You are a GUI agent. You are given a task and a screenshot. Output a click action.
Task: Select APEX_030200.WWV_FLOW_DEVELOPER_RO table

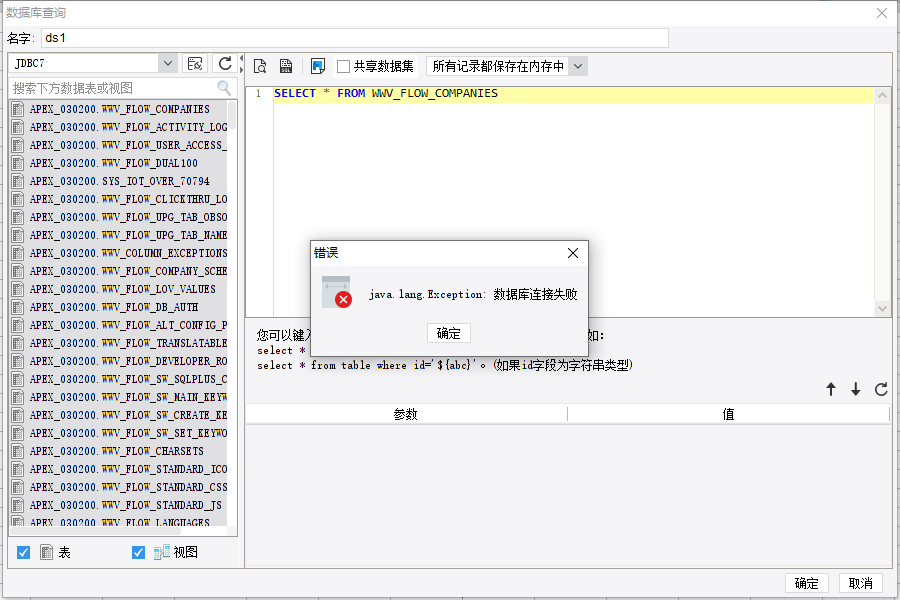(118, 361)
